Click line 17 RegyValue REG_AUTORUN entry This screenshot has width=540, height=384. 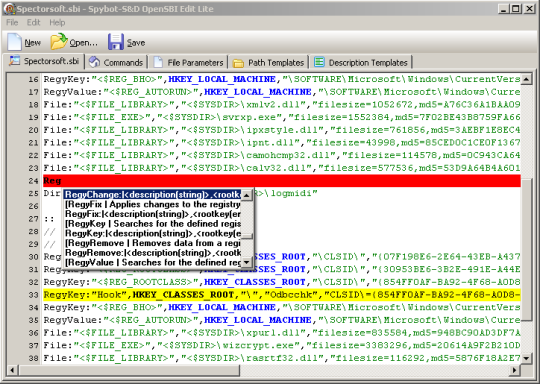point(282,92)
